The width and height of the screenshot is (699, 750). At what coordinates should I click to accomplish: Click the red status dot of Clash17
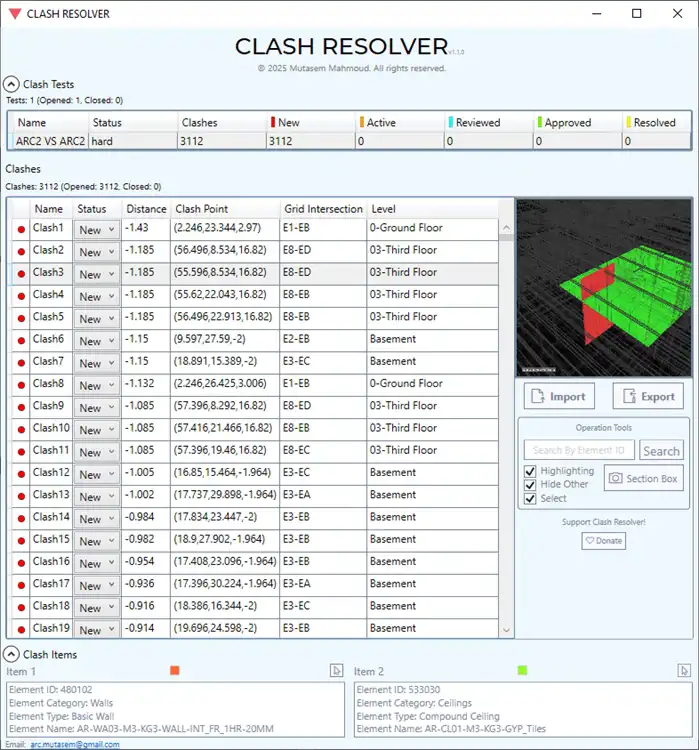(x=21, y=585)
